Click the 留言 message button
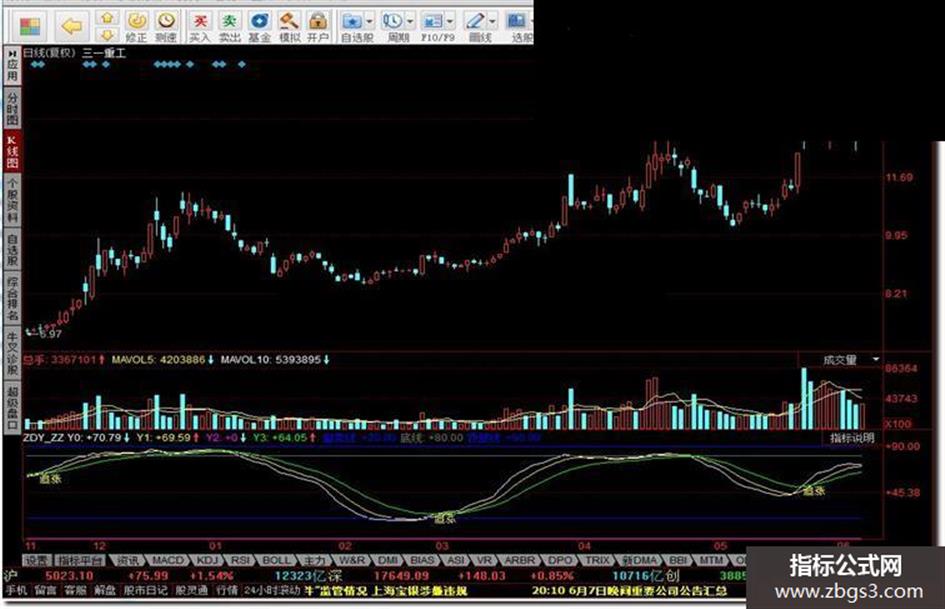This screenshot has height=609, width=945. (46, 590)
